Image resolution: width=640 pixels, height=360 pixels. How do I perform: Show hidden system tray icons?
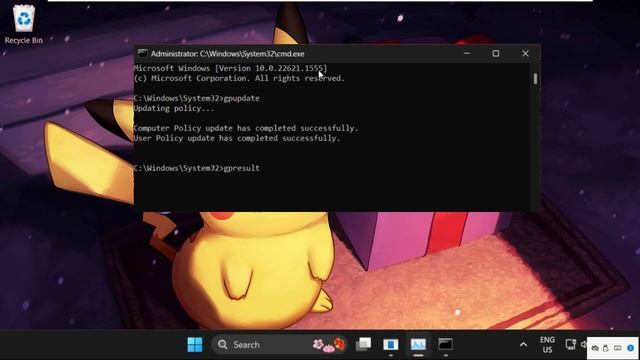click(523, 345)
